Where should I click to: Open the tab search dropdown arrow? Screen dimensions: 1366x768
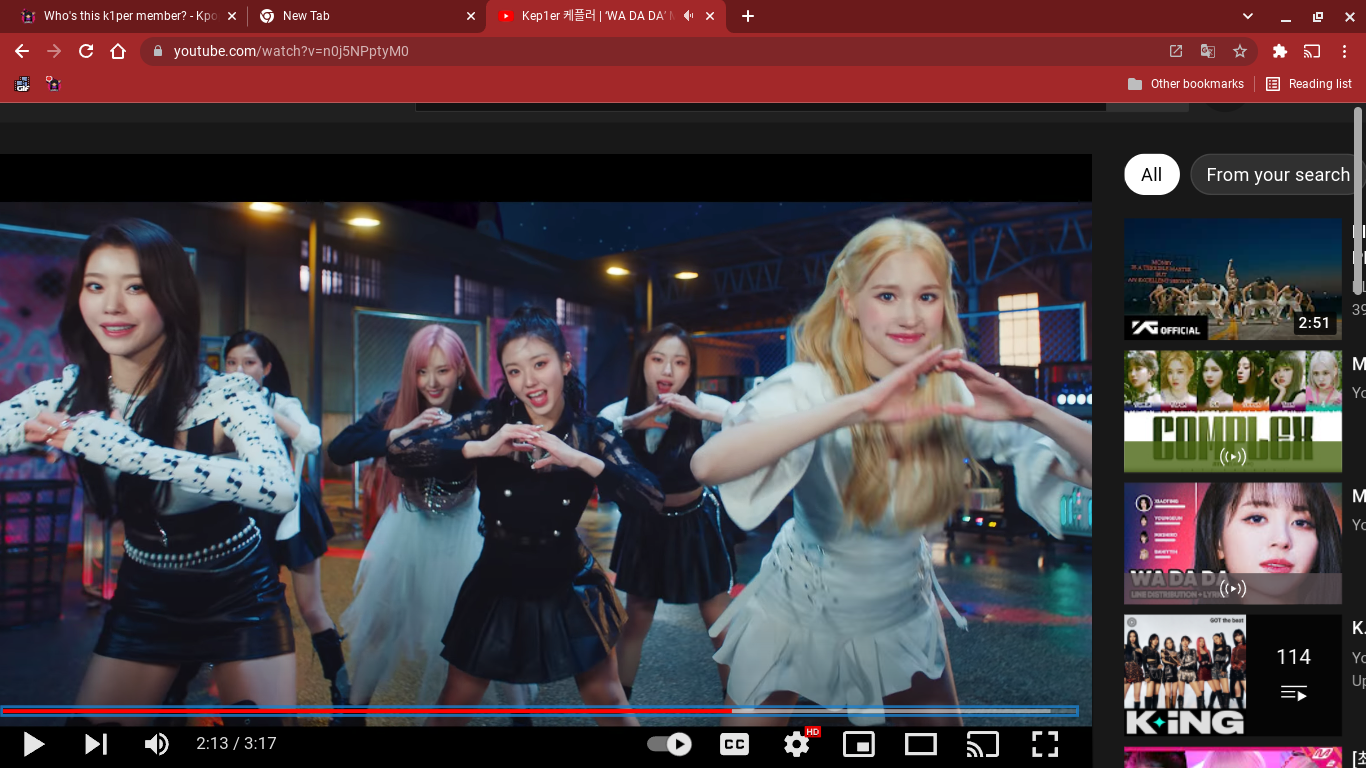[x=1248, y=16]
